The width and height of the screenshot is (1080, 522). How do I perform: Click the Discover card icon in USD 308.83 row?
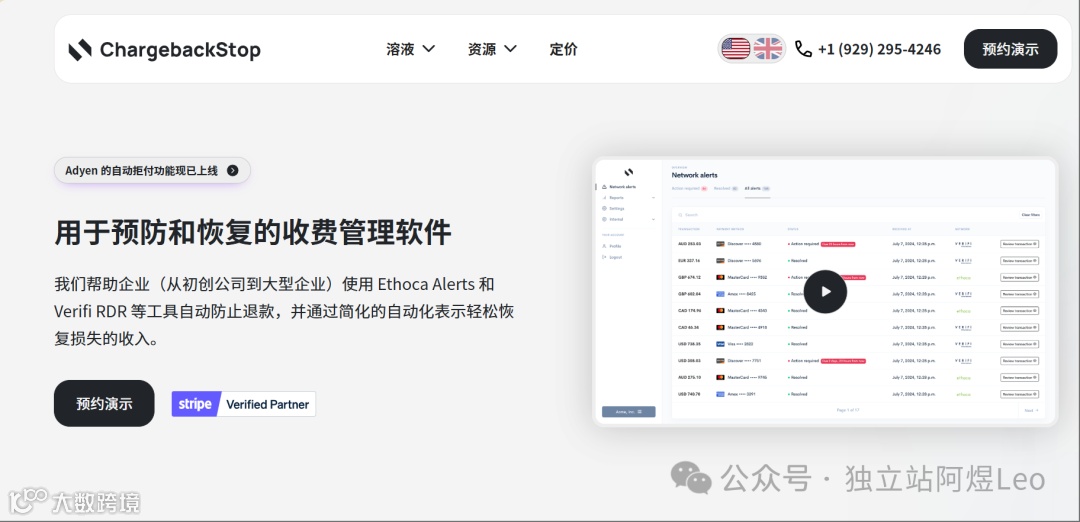point(720,360)
